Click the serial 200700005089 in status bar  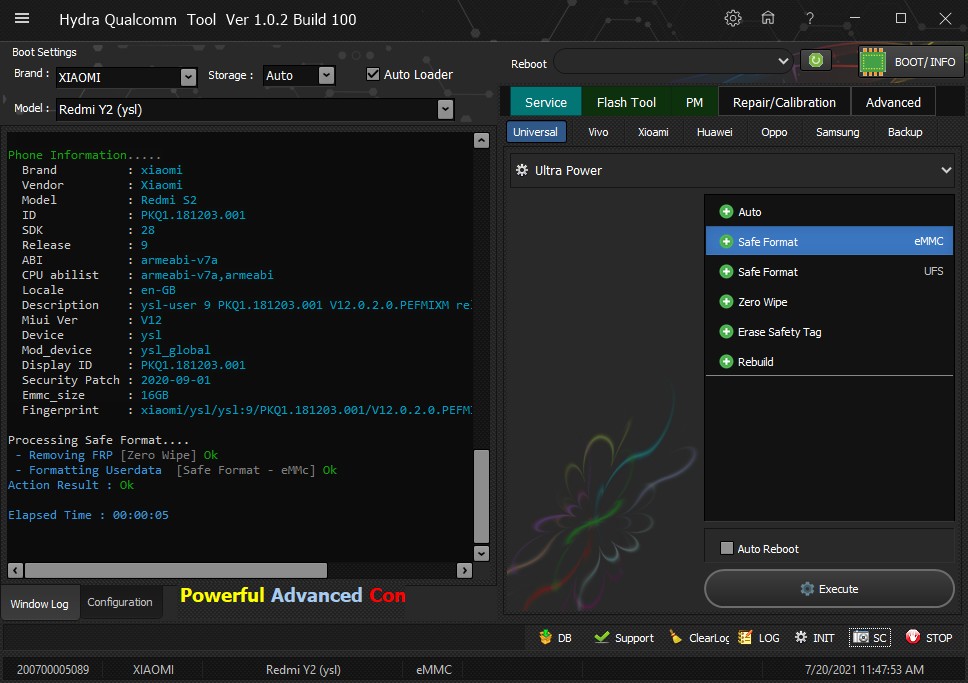click(52, 669)
